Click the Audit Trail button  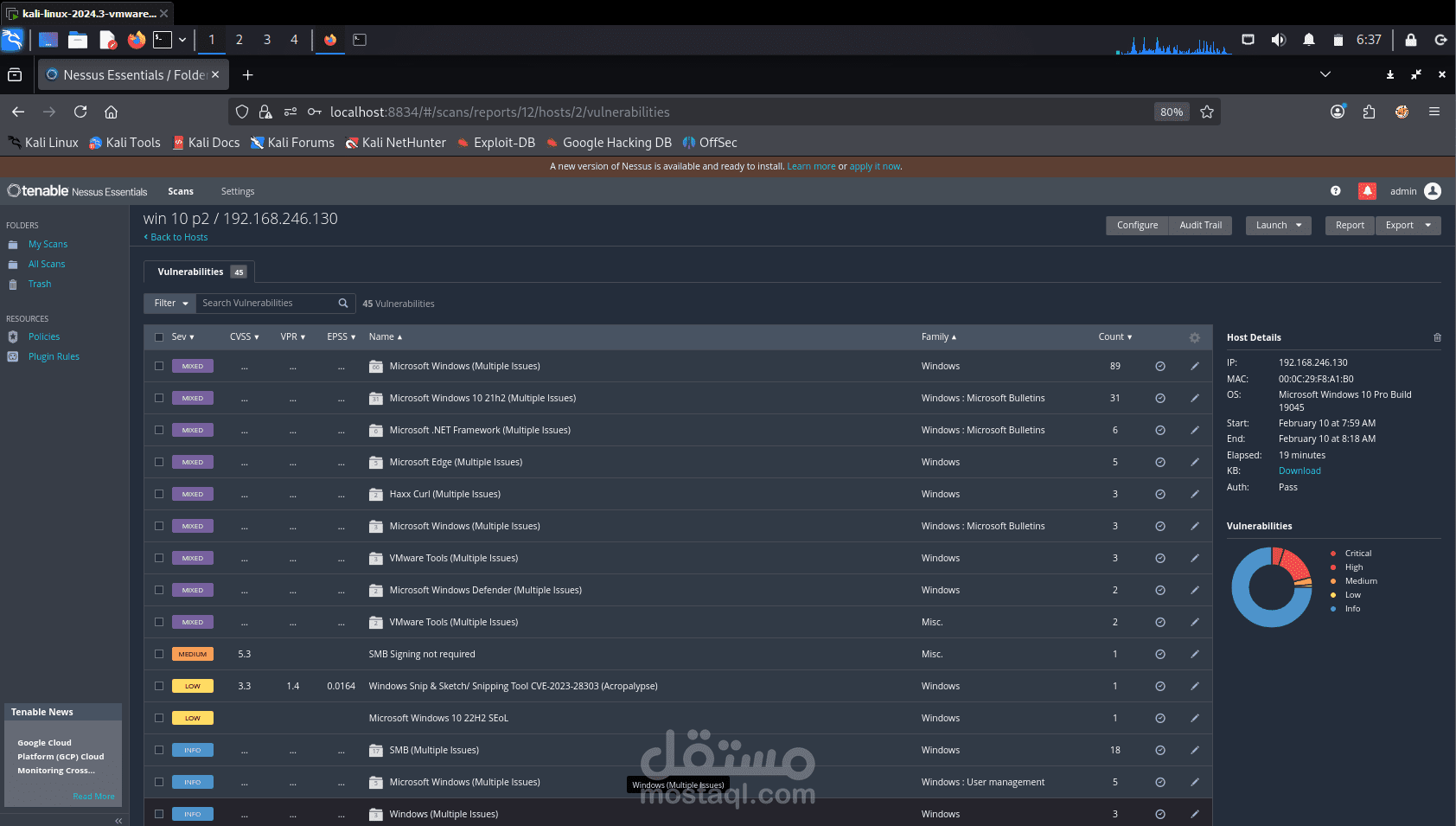pyautogui.click(x=1200, y=225)
